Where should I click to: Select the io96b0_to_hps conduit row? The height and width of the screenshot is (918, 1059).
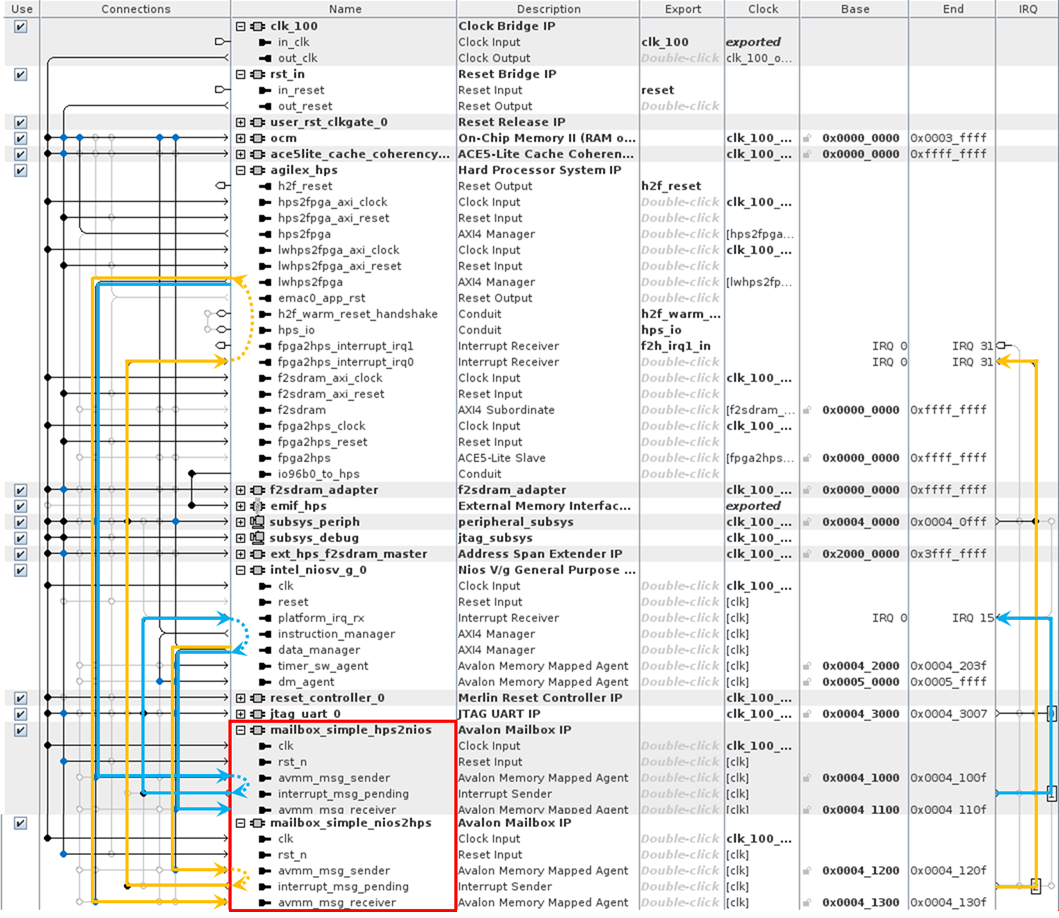point(319,474)
